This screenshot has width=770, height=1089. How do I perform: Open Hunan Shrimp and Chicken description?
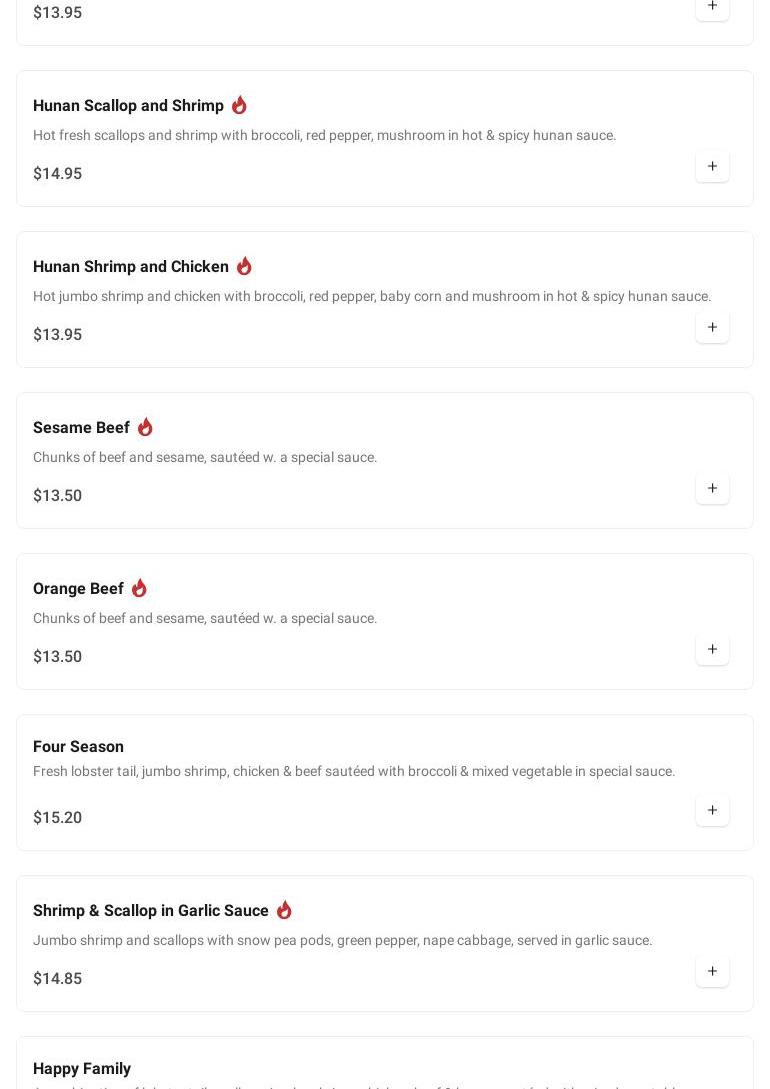tap(371, 297)
